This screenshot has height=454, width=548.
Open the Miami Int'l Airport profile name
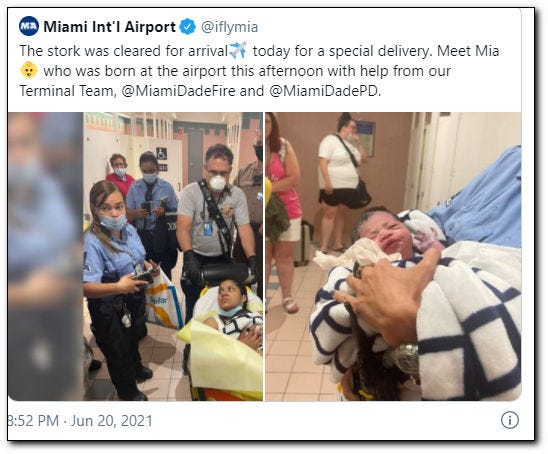coord(109,27)
